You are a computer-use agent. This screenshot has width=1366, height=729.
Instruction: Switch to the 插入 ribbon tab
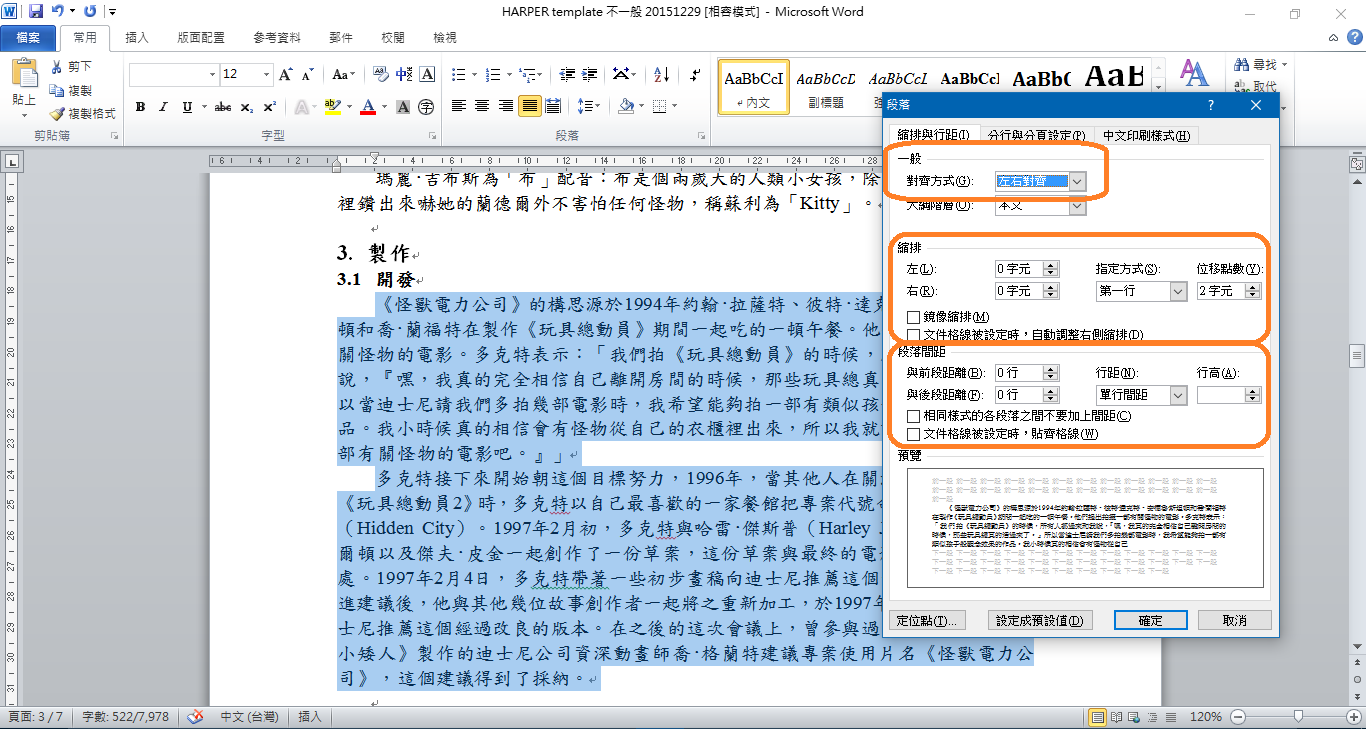coord(137,38)
